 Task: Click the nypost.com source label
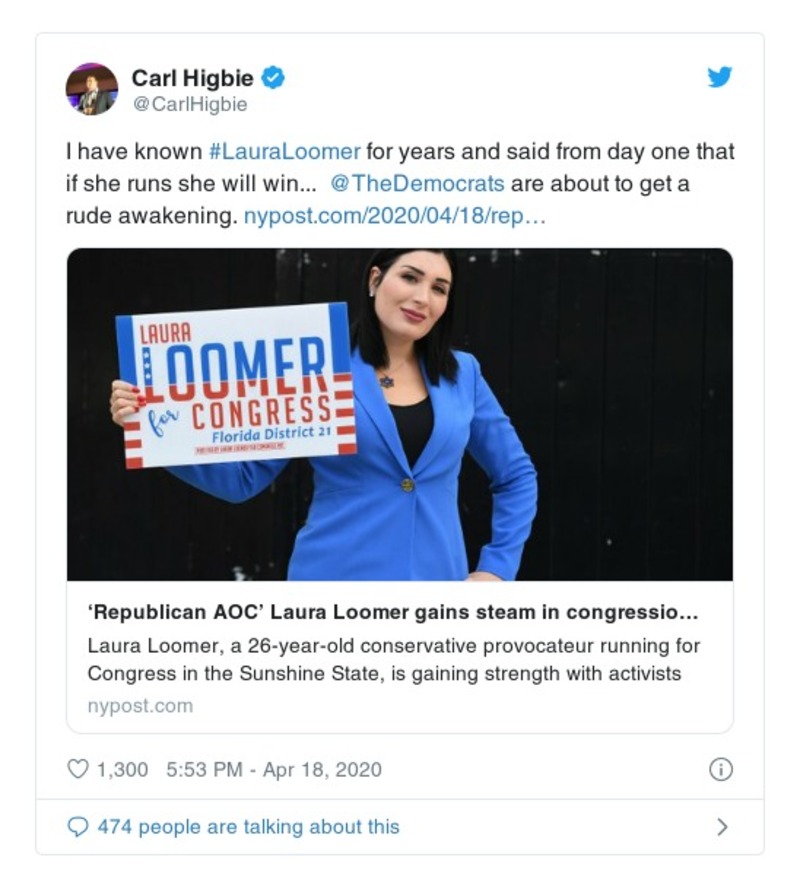140,706
